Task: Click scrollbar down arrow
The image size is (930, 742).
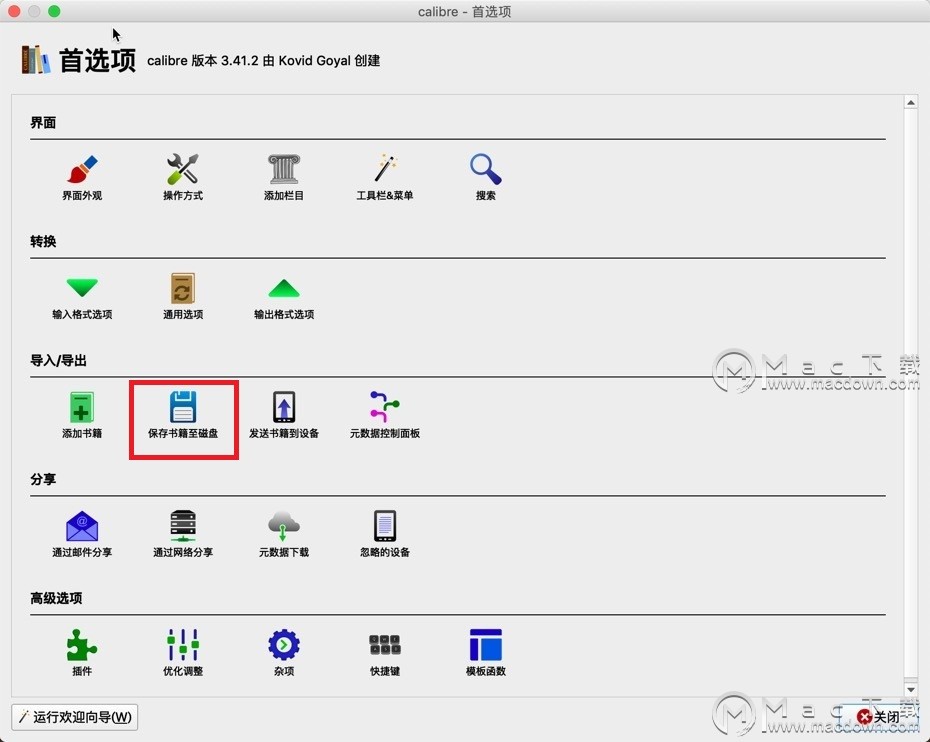Action: 910,689
